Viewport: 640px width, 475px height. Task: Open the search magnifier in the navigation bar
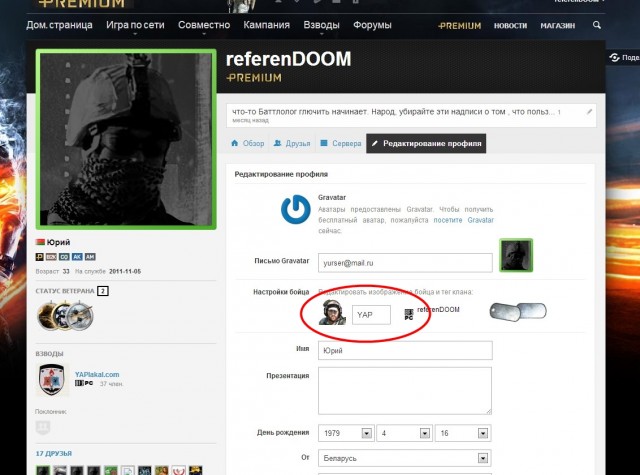pos(596,25)
